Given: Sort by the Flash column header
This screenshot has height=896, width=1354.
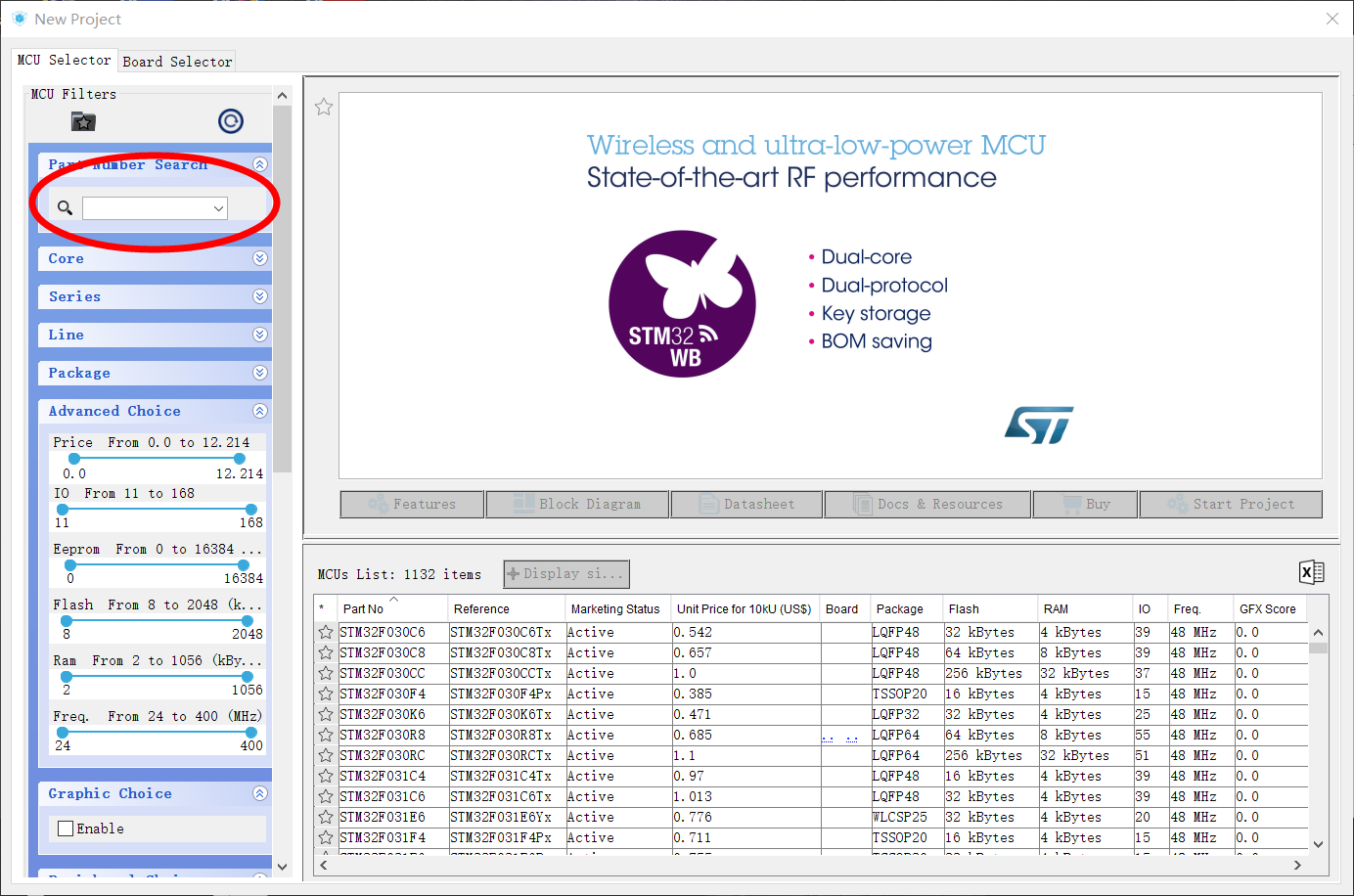Looking at the screenshot, I should [x=990, y=608].
